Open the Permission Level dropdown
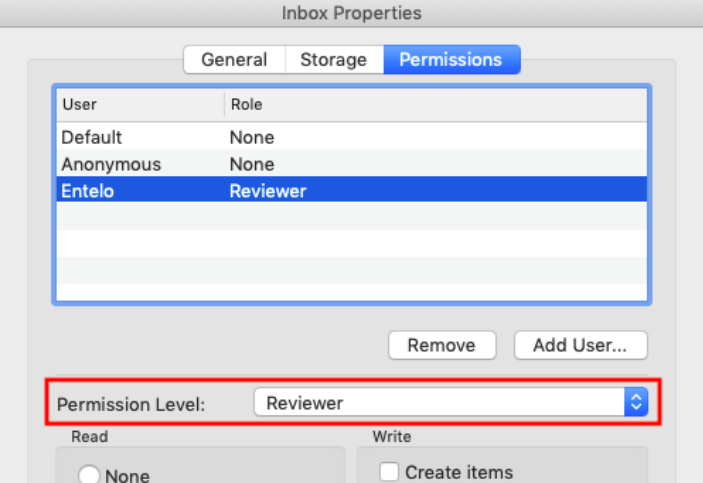703x483 pixels. click(x=451, y=402)
